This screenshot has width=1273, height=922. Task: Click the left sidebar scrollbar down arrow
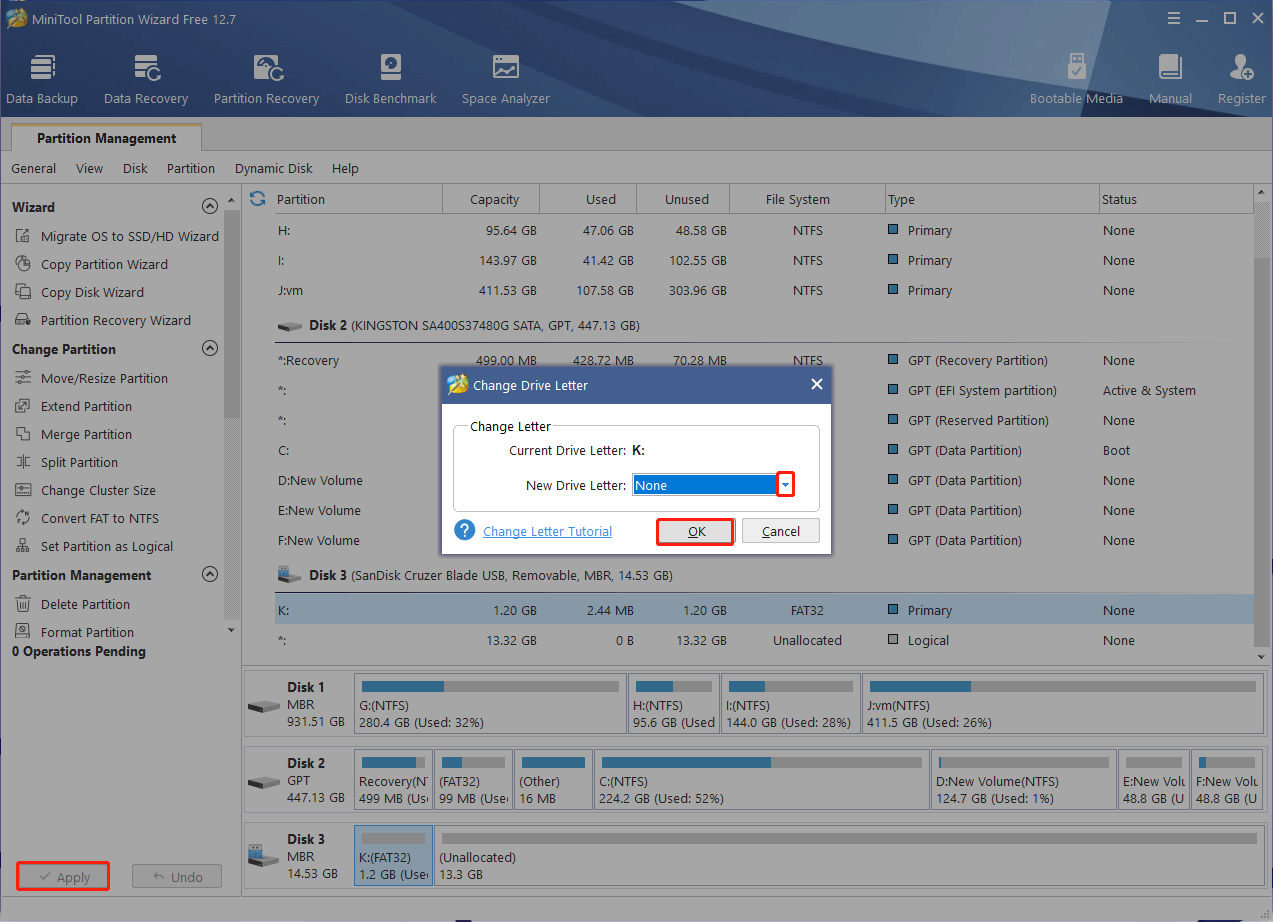pyautogui.click(x=232, y=631)
